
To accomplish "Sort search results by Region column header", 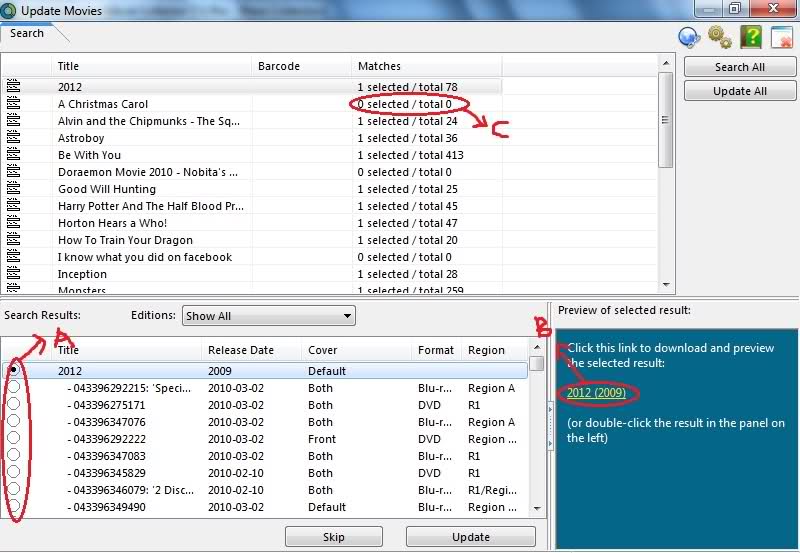I will coord(495,350).
